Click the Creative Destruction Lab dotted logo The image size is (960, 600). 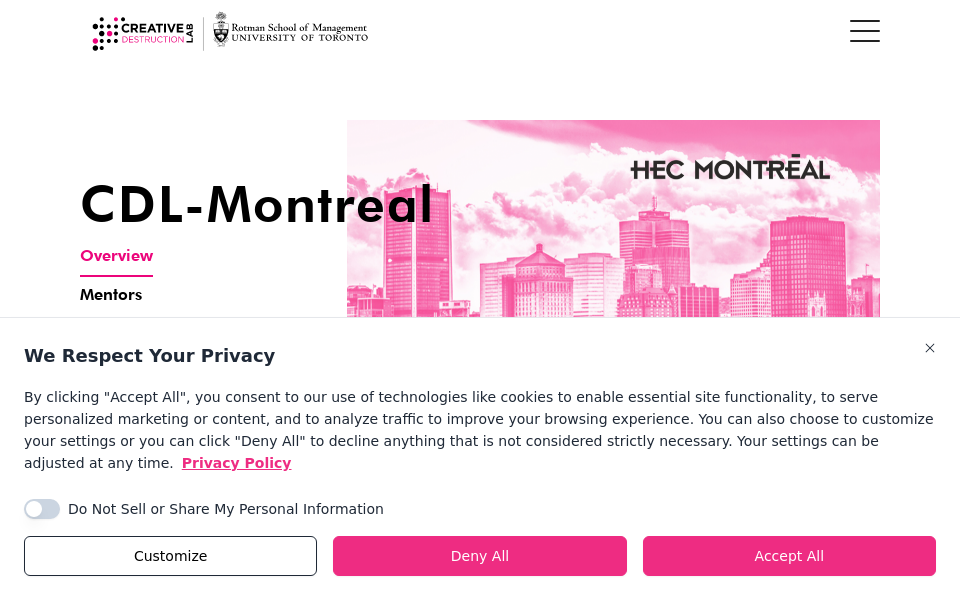(x=106, y=32)
